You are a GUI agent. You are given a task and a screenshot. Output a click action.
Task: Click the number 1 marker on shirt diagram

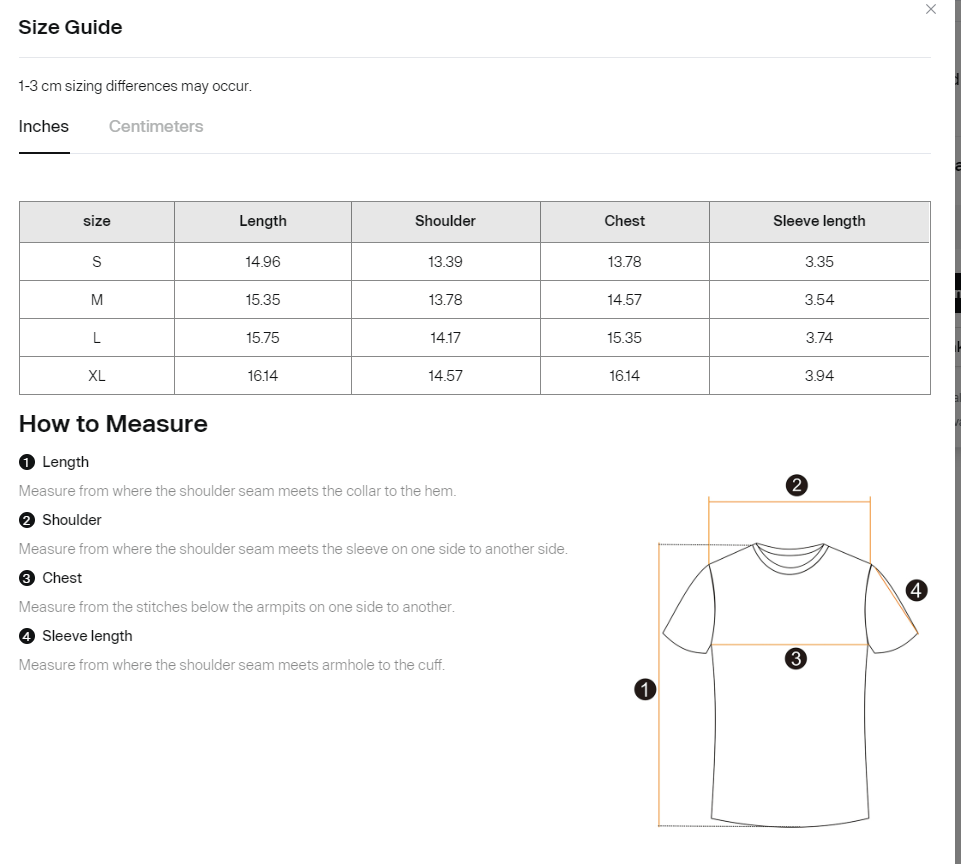pyautogui.click(x=645, y=689)
